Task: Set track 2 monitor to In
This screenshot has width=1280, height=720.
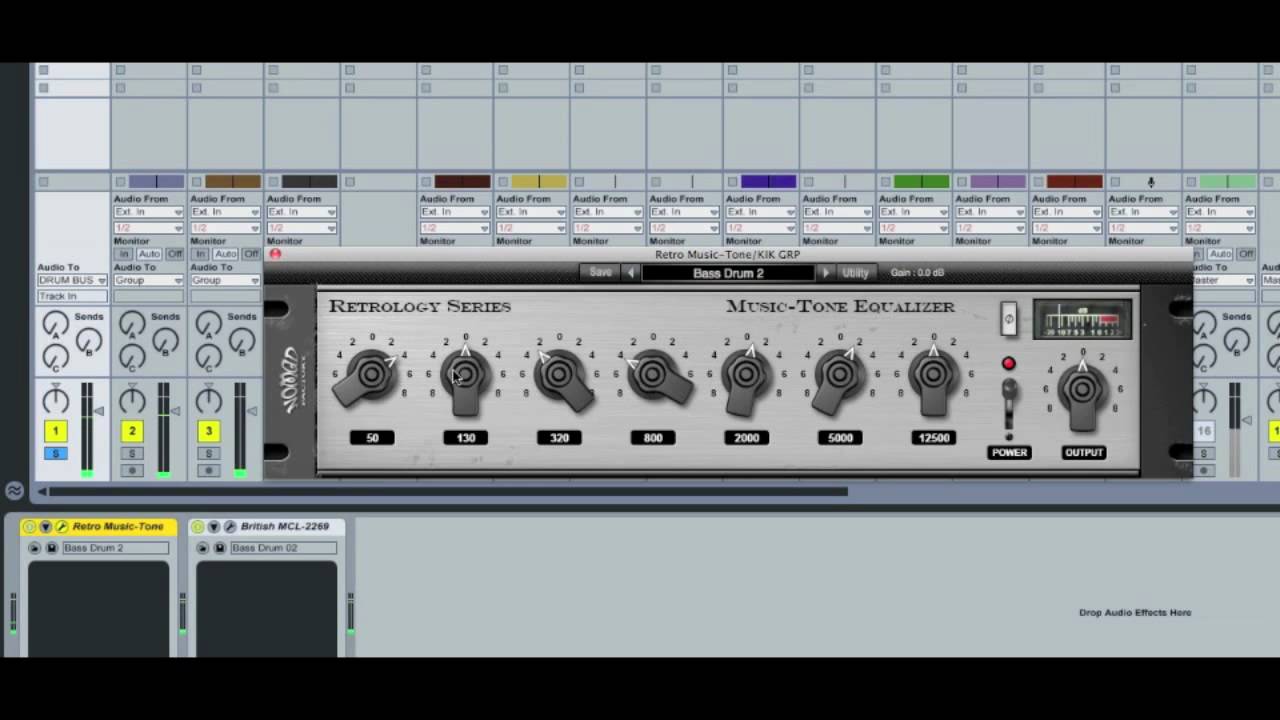Action: [124, 254]
